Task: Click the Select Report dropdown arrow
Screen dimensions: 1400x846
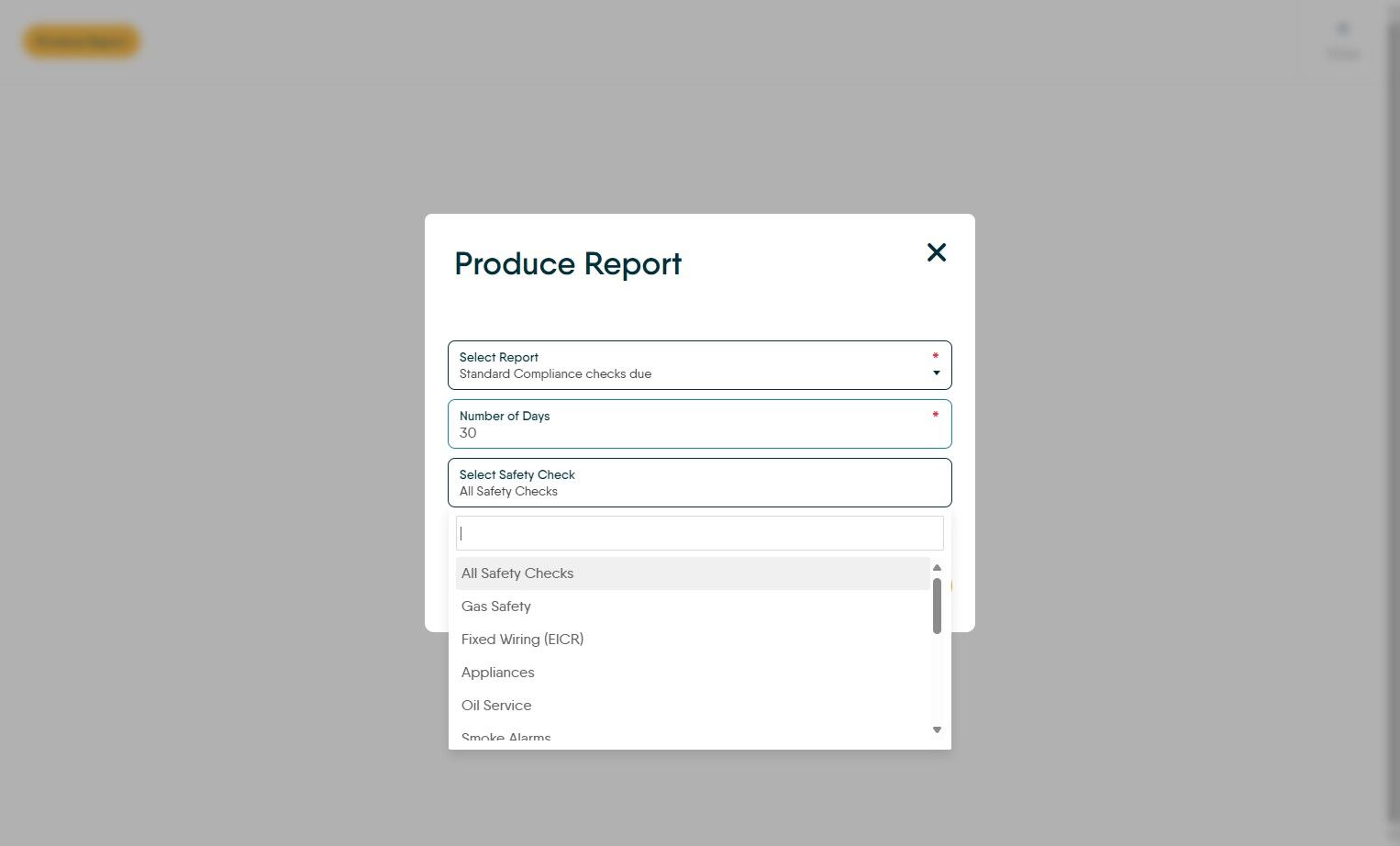Action: tap(936, 373)
